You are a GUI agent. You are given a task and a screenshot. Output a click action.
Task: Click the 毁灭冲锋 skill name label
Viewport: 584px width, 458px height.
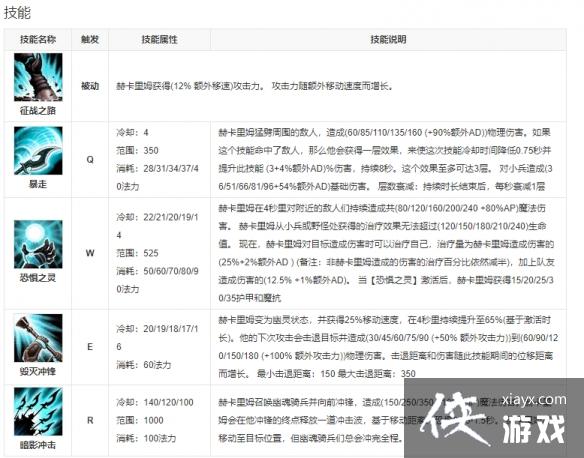pyautogui.click(x=38, y=372)
